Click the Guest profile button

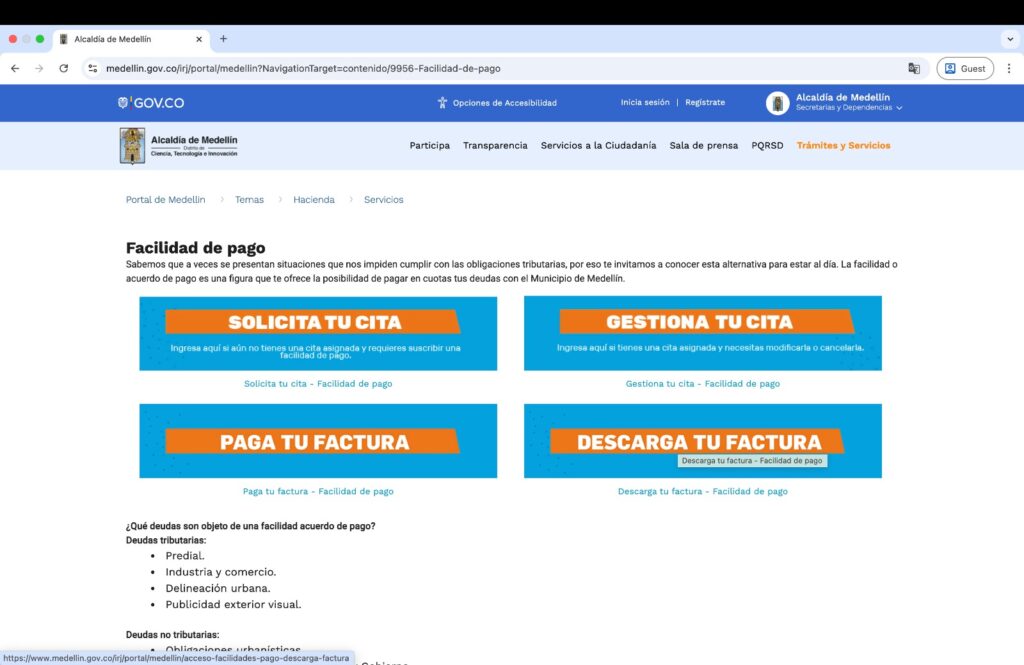964,68
